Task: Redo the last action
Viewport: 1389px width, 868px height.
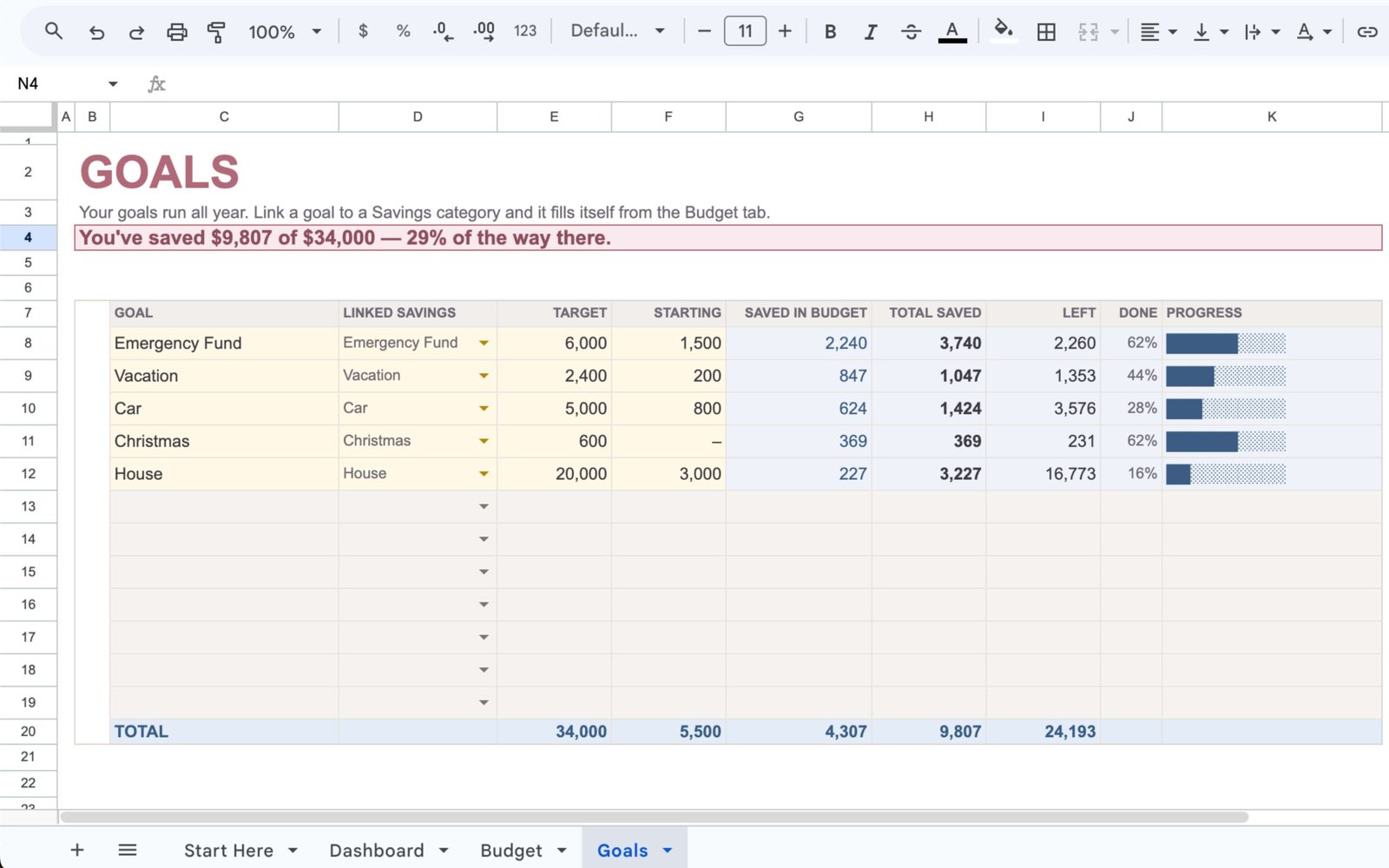Action: [x=136, y=32]
